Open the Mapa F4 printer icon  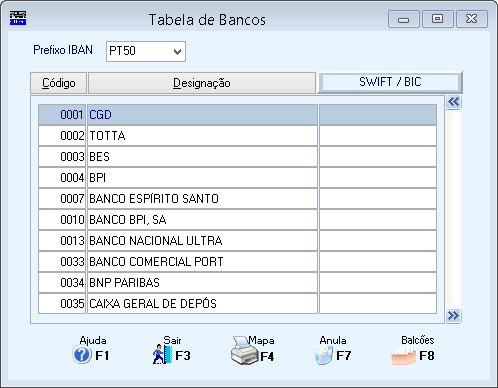click(x=244, y=351)
